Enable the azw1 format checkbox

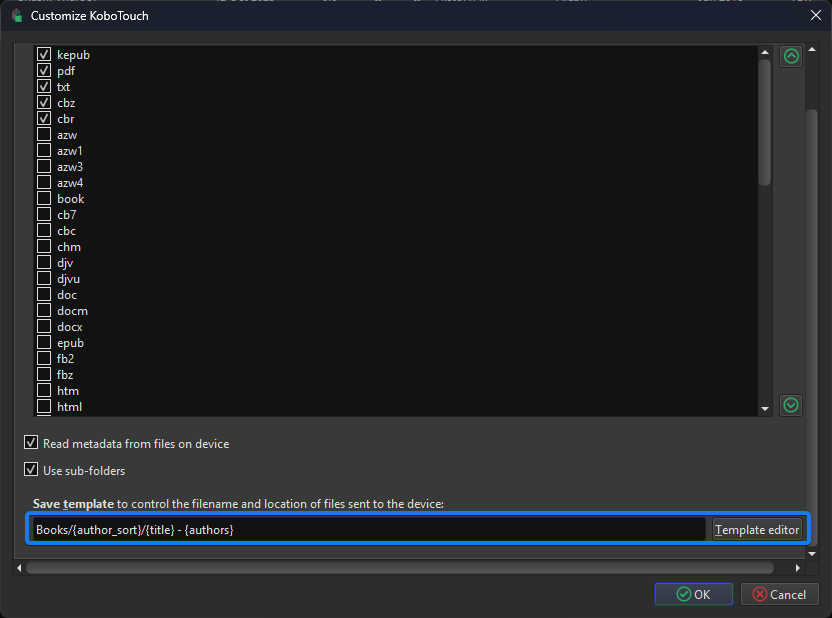[x=44, y=151]
